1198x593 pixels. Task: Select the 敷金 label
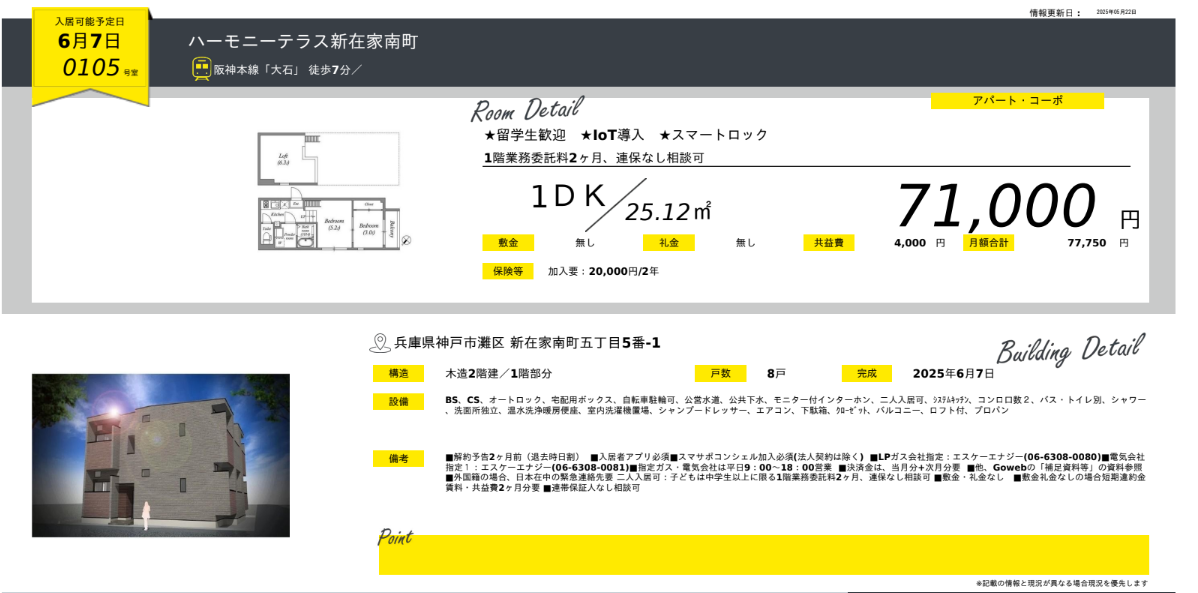click(x=507, y=243)
